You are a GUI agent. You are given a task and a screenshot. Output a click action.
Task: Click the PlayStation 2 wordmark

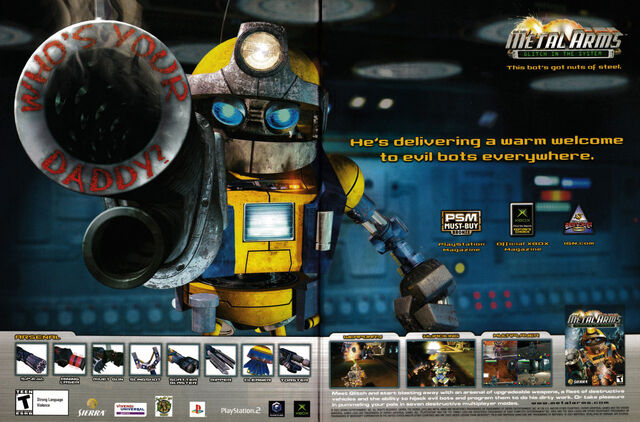tap(240, 410)
